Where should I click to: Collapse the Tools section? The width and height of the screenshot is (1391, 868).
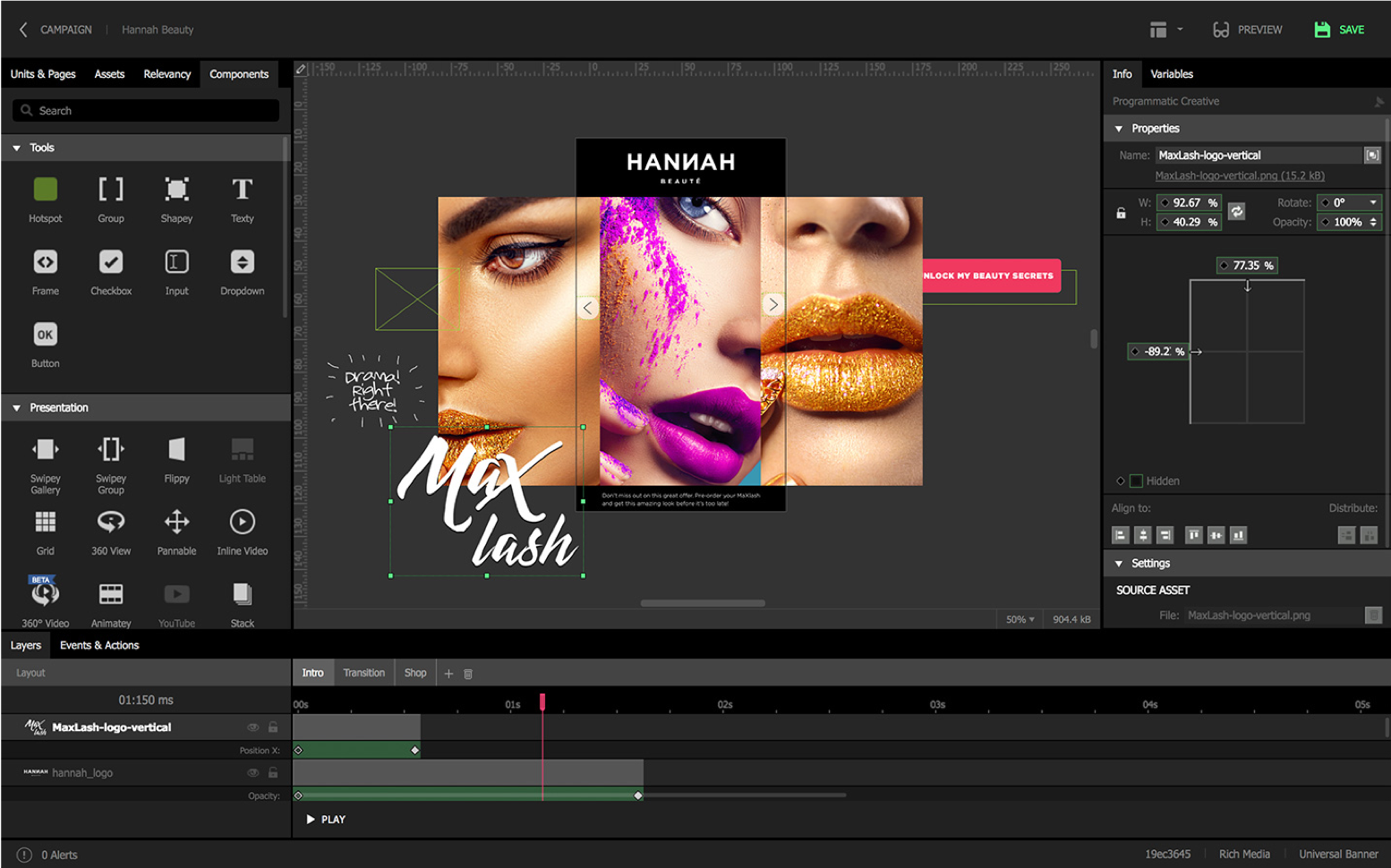tap(17, 148)
